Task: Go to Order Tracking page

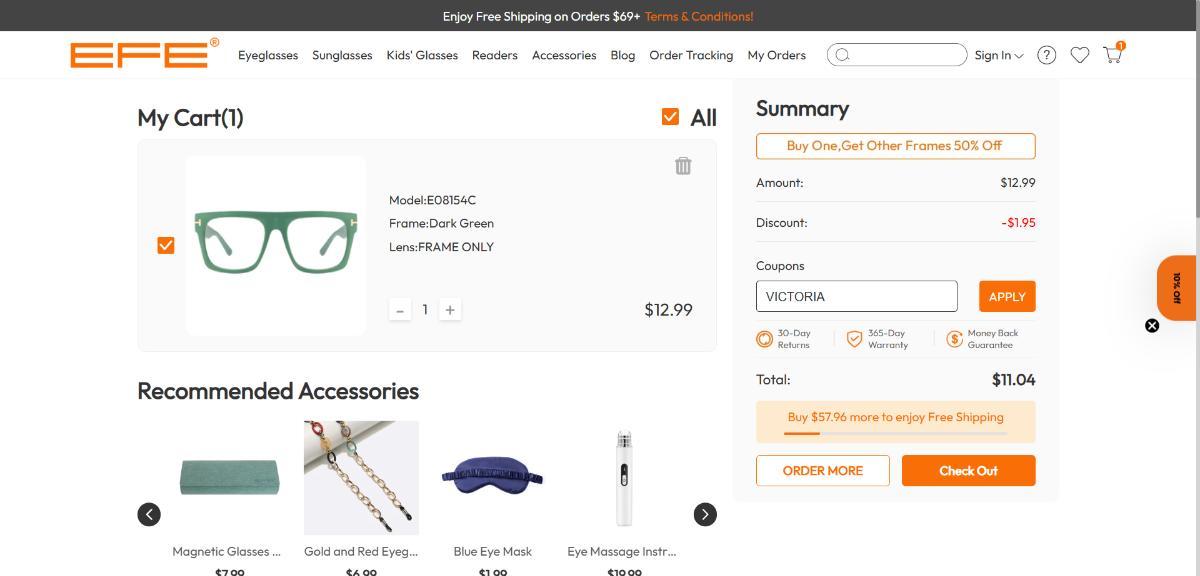Action: click(x=691, y=55)
